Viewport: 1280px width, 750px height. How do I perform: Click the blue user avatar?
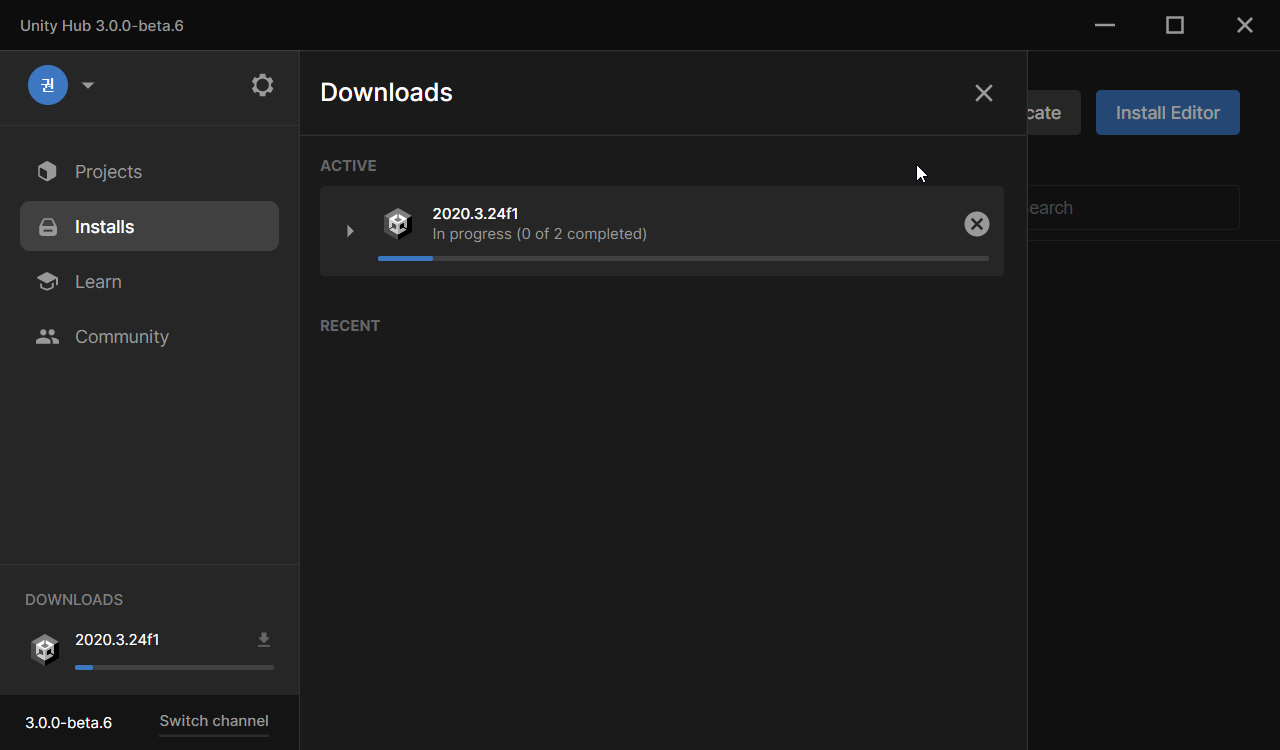point(48,85)
